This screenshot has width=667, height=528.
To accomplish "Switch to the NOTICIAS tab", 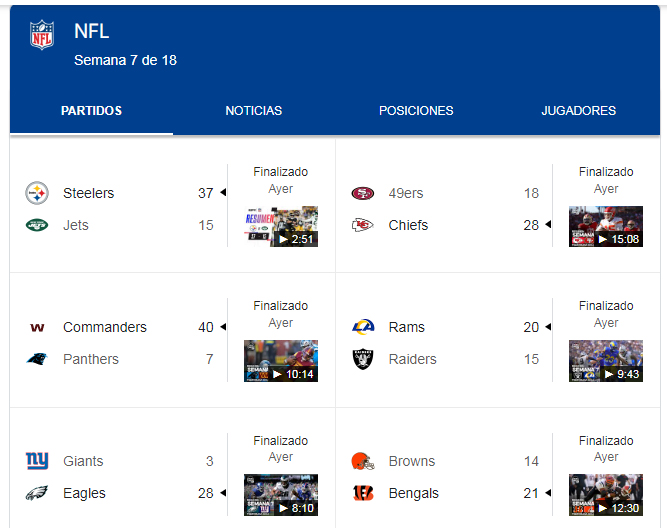I will point(254,111).
